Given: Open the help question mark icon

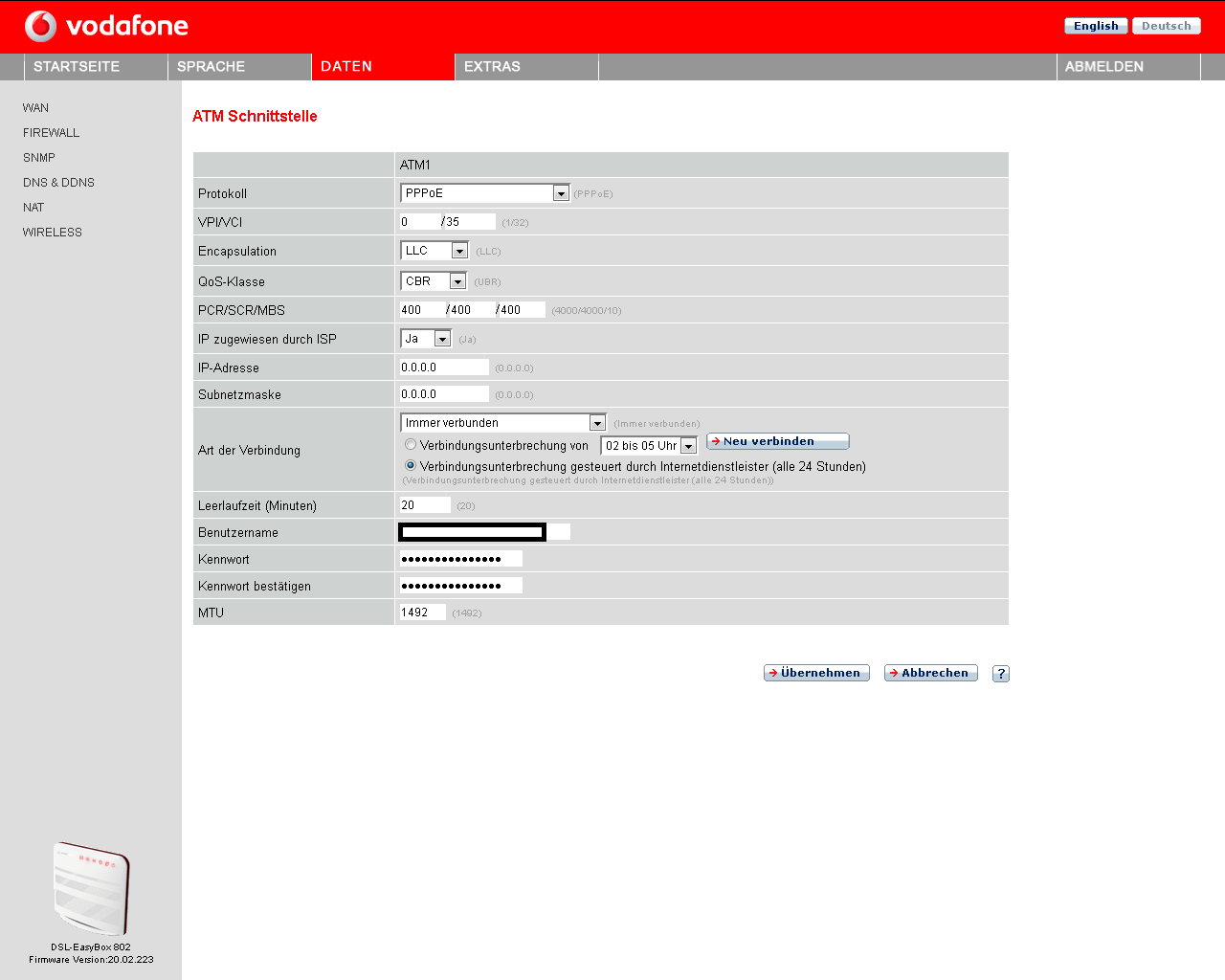Looking at the screenshot, I should point(1000,673).
